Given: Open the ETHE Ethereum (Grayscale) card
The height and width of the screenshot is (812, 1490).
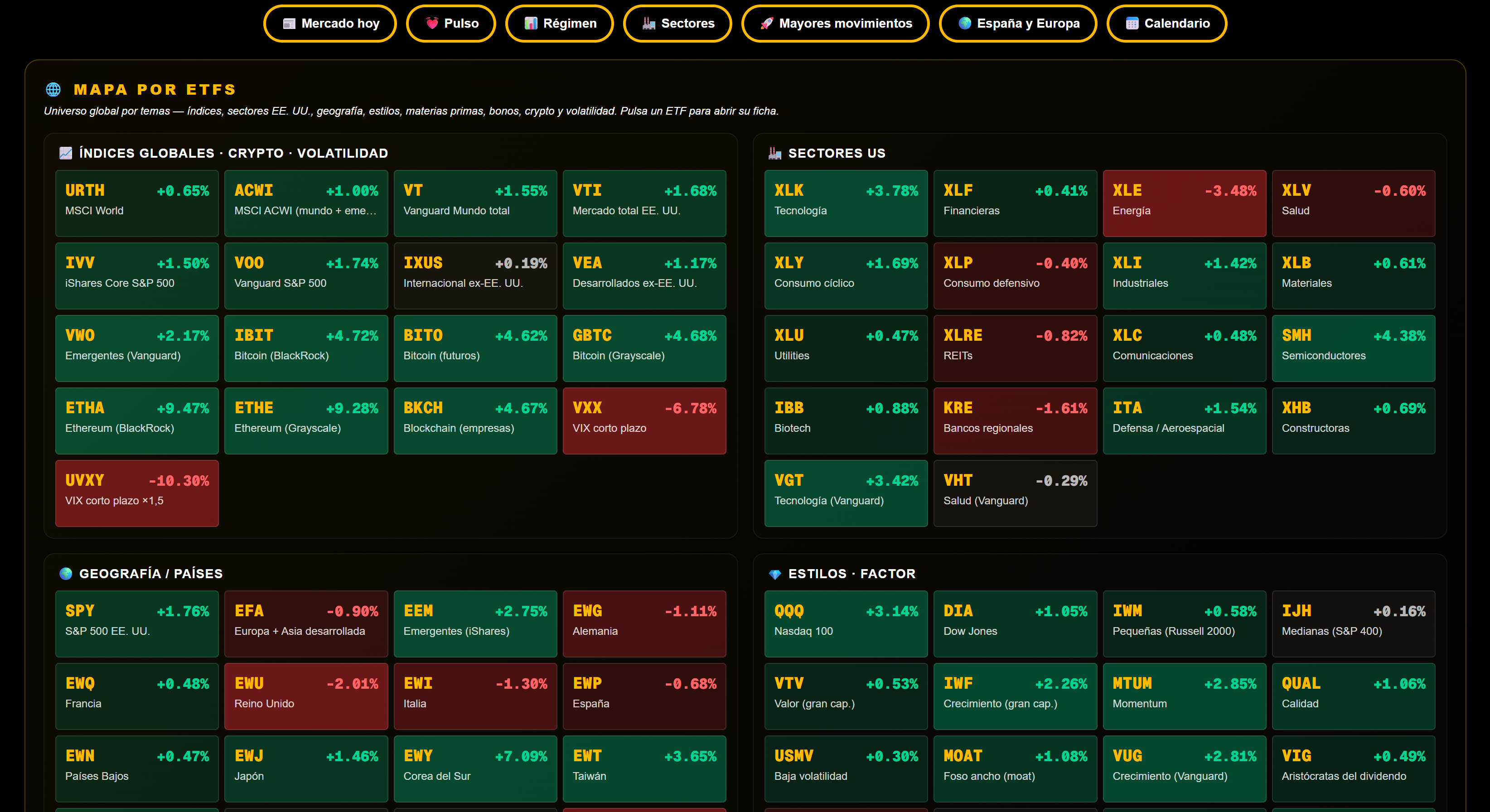Looking at the screenshot, I should (306, 421).
